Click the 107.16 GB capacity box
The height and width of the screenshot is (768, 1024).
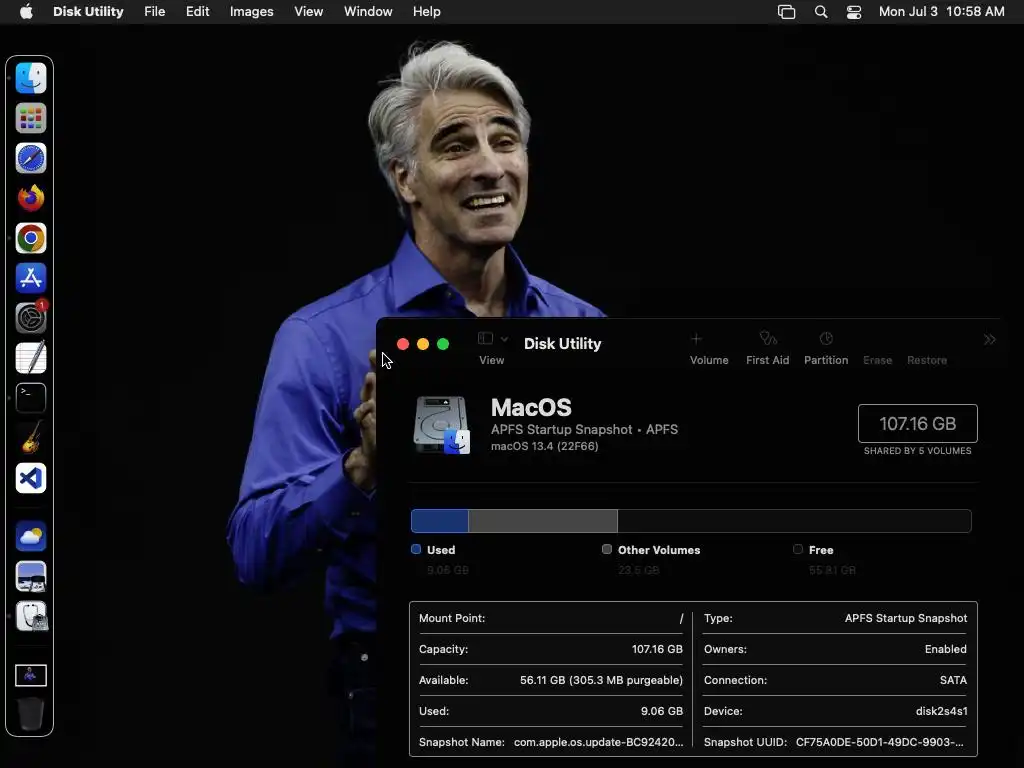pyautogui.click(x=918, y=424)
